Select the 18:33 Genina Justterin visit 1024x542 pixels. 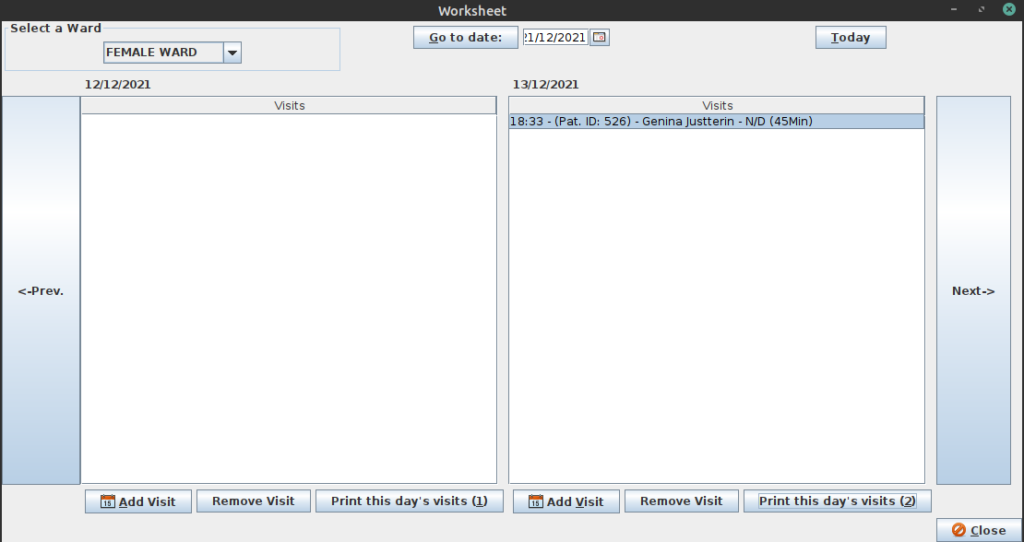pos(716,121)
